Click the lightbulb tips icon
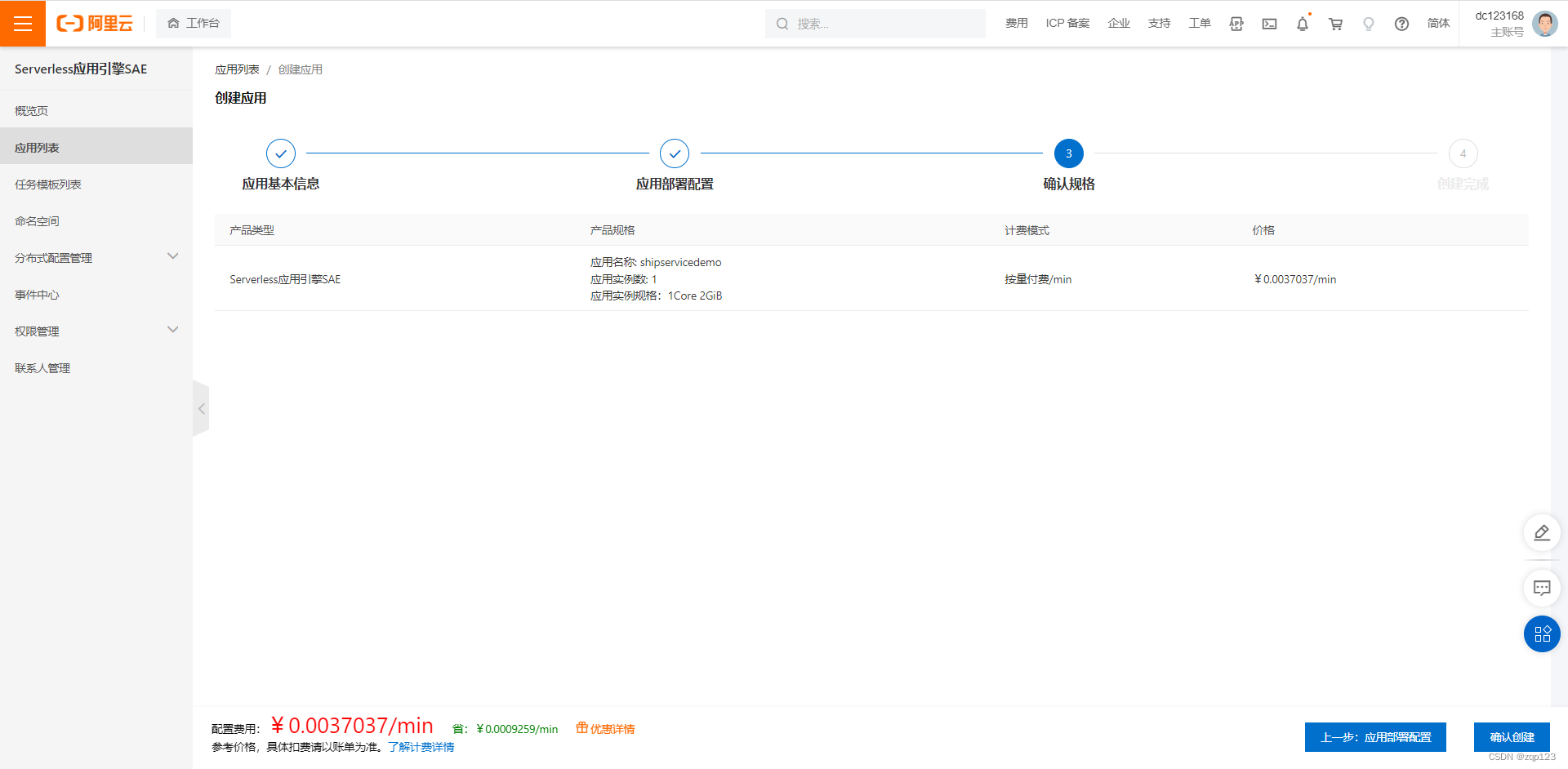Image resolution: width=1568 pixels, height=769 pixels. click(x=1368, y=24)
